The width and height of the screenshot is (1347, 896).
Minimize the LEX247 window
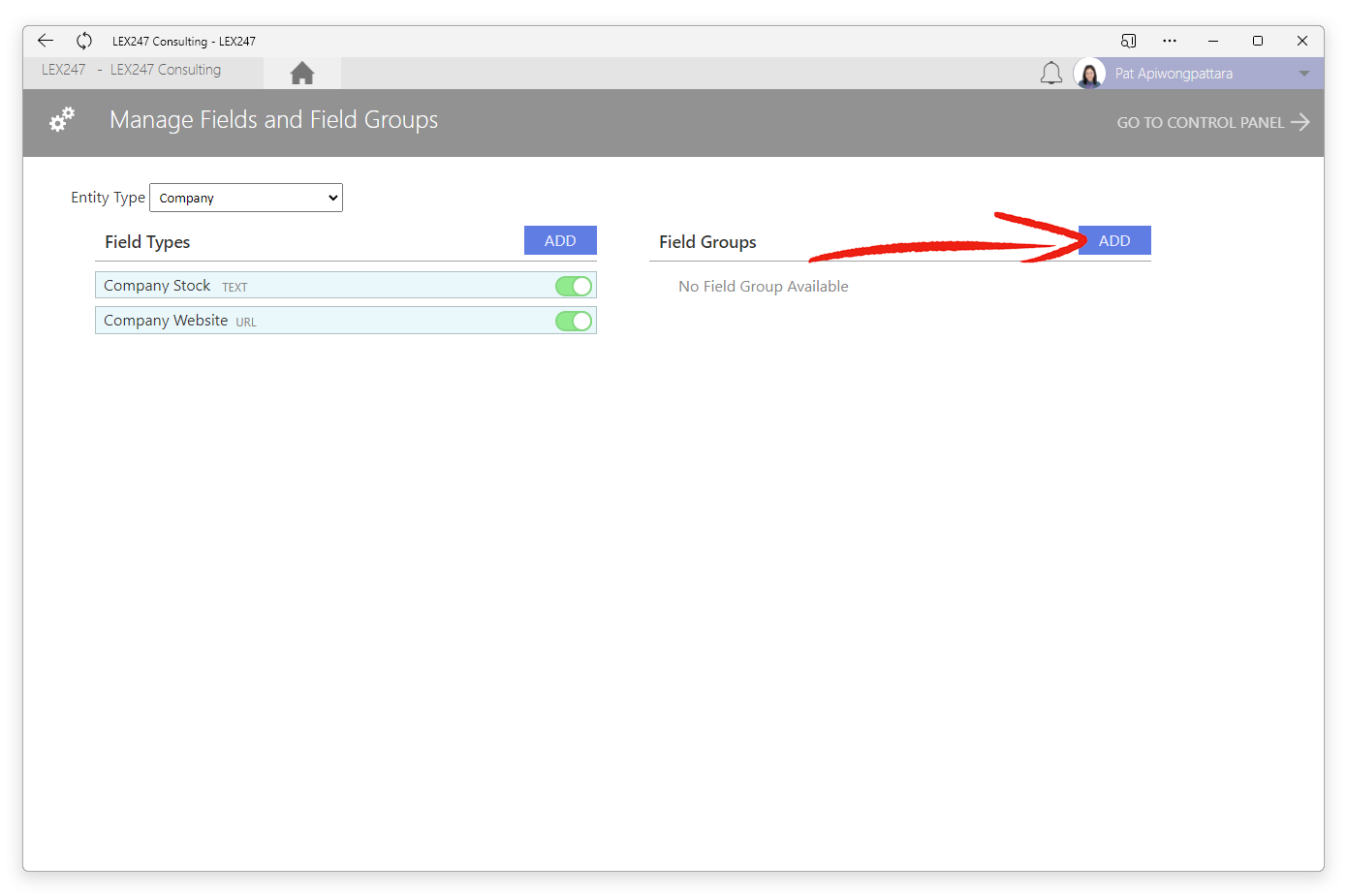pyautogui.click(x=1213, y=41)
